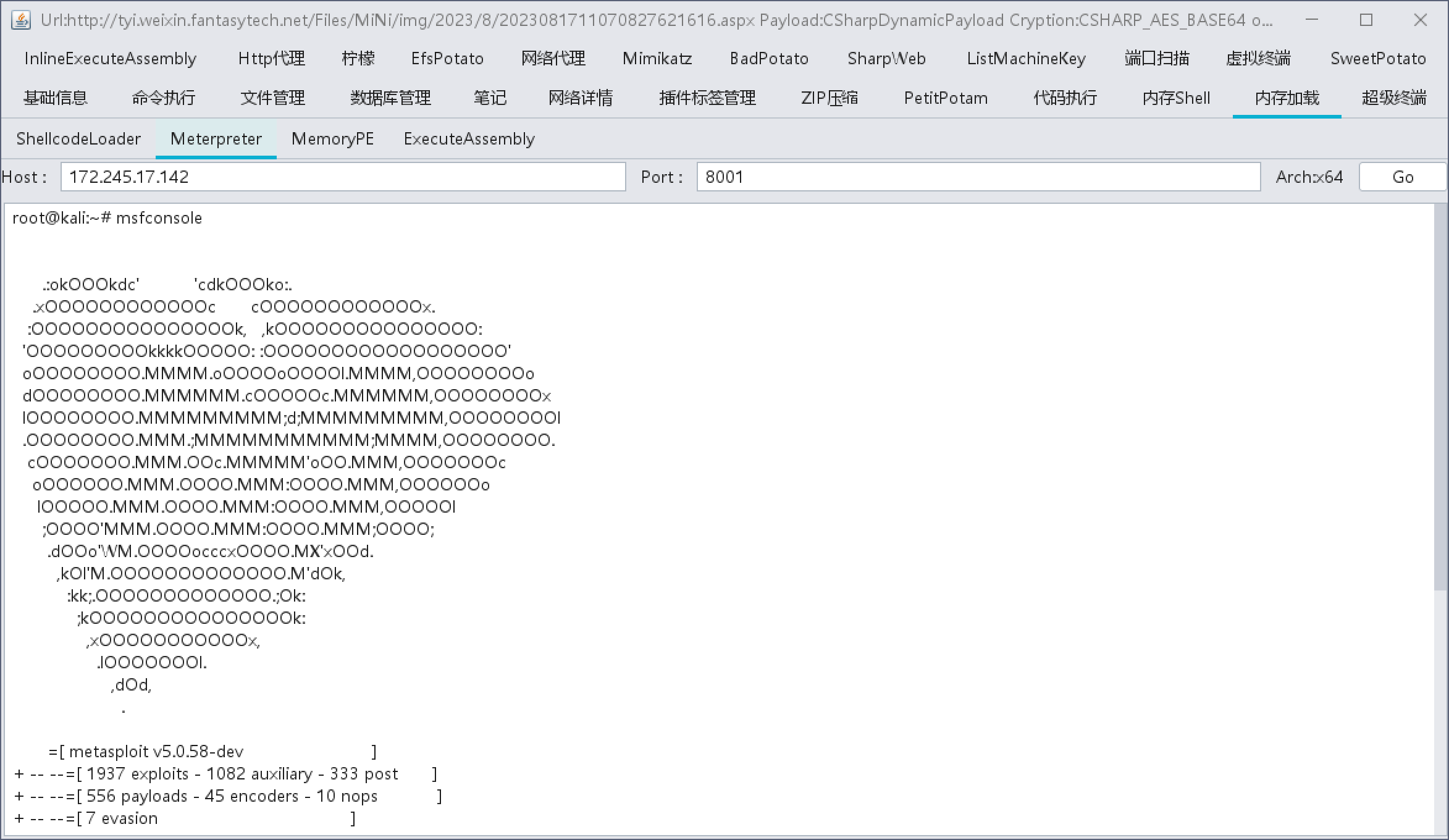Click the Go button
The image size is (1449, 840).
pos(1402,177)
